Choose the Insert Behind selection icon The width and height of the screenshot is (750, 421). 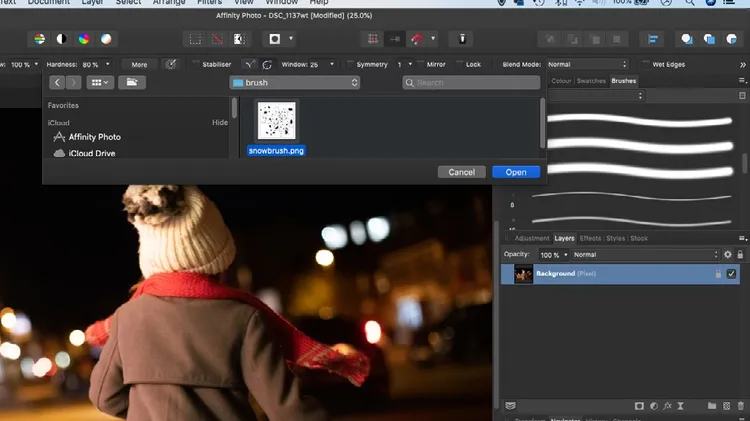click(687, 39)
